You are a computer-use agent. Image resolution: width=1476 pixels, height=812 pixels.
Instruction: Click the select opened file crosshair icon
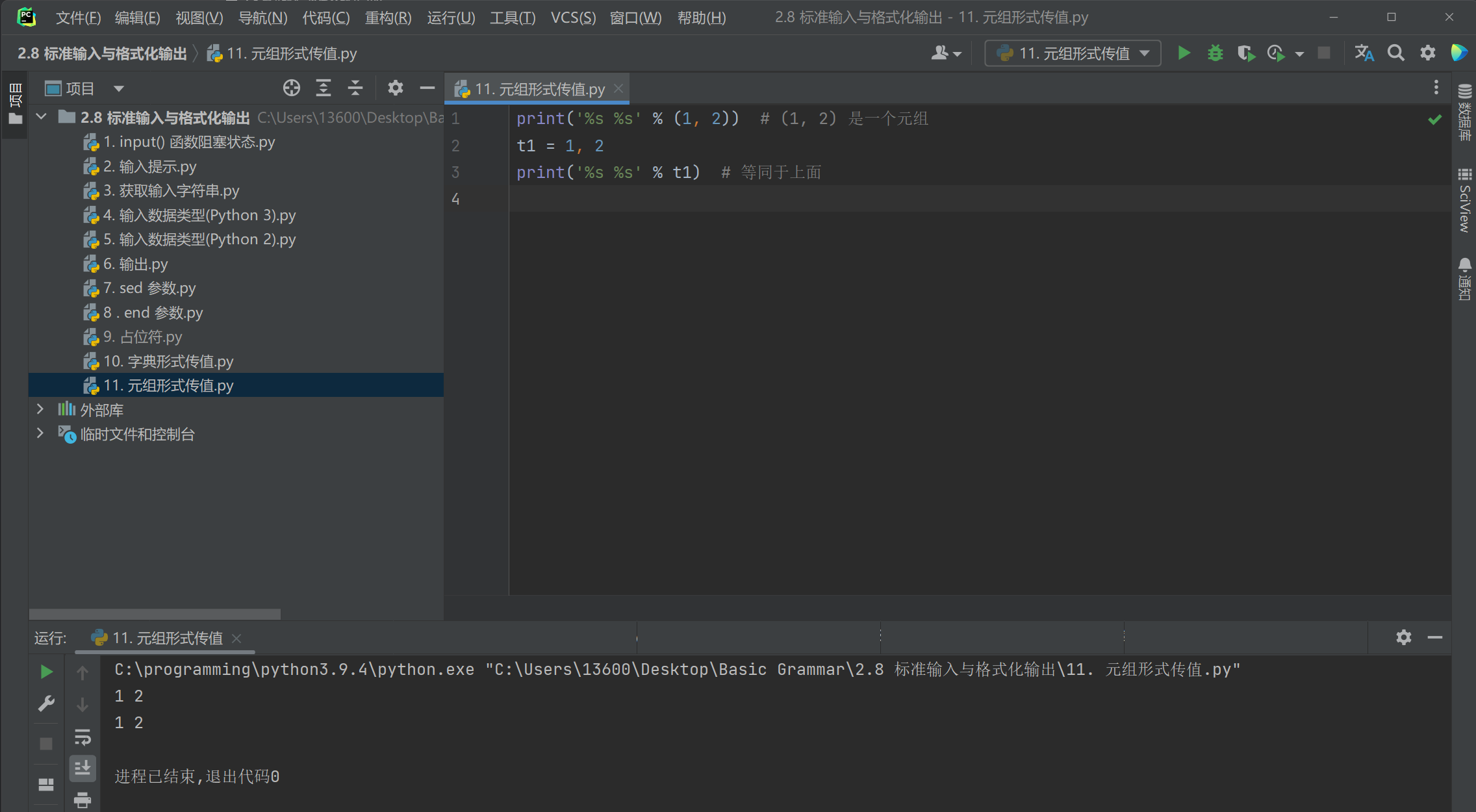click(x=292, y=88)
